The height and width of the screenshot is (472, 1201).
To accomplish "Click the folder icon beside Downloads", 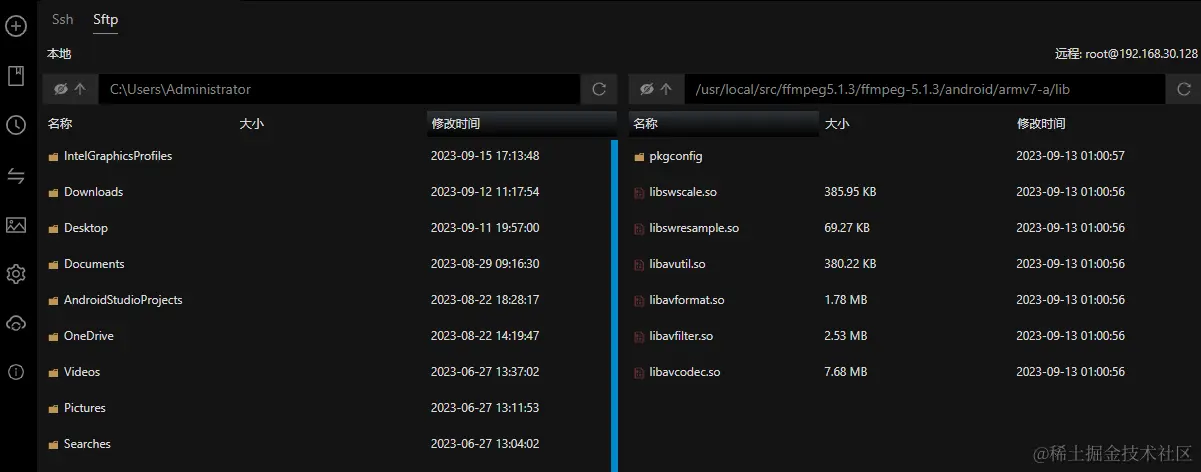I will coord(53,193).
